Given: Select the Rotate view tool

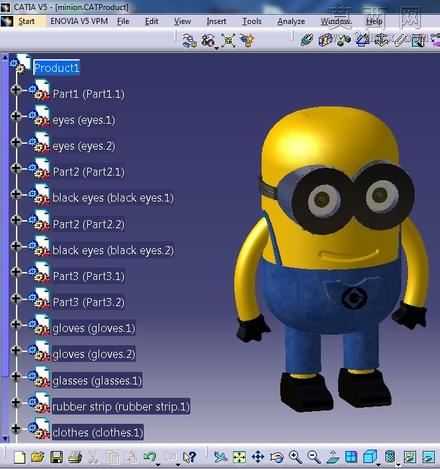Looking at the screenshot, I should [x=276, y=457].
